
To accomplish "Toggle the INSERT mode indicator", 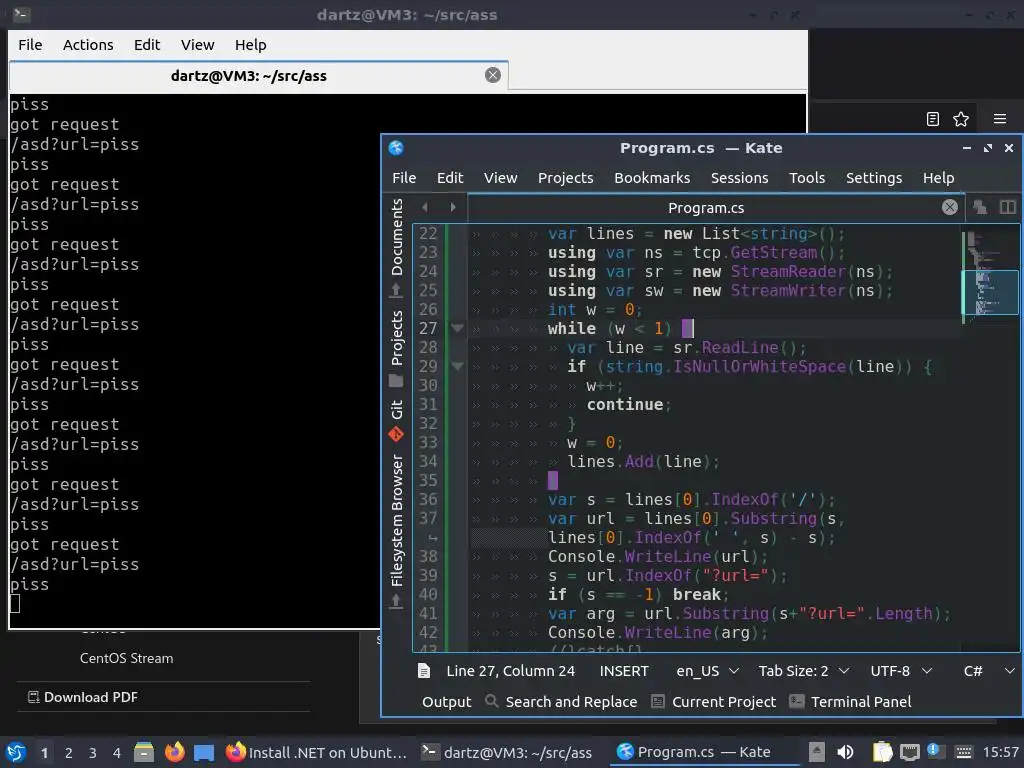I will [624, 671].
